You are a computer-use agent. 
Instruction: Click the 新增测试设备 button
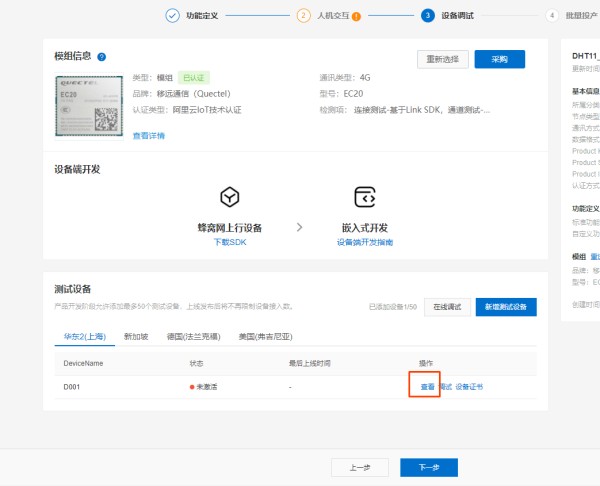click(505, 307)
